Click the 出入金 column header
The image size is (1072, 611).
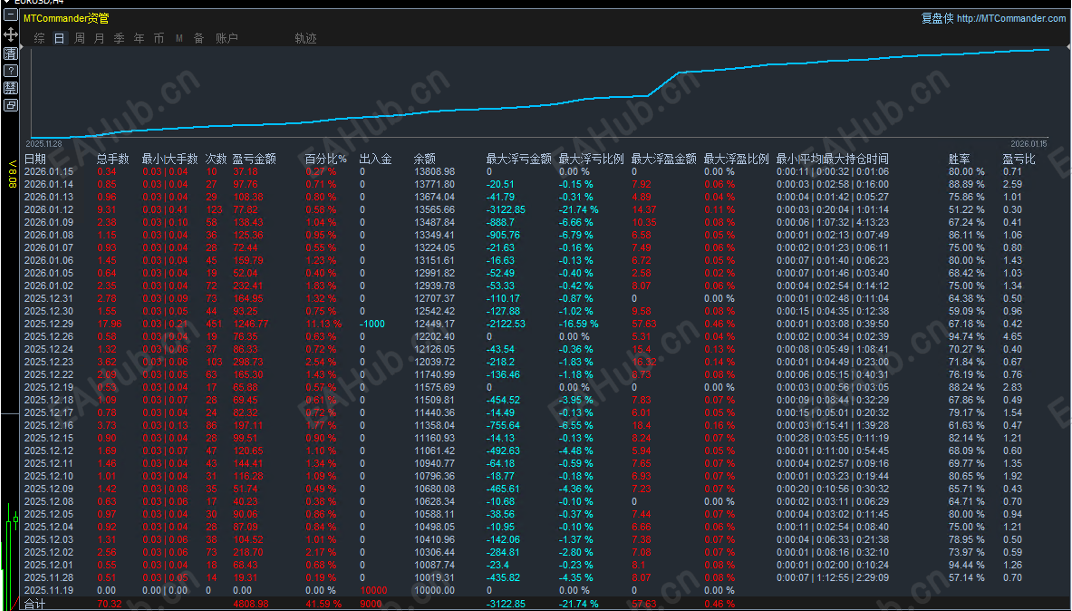(x=375, y=159)
